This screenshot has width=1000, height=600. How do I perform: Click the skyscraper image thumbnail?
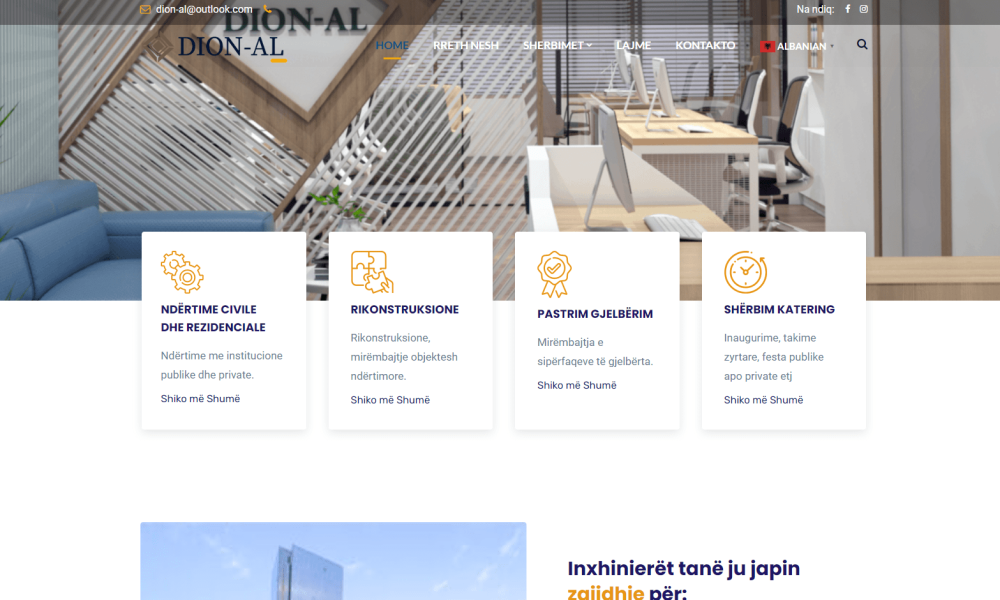334,561
